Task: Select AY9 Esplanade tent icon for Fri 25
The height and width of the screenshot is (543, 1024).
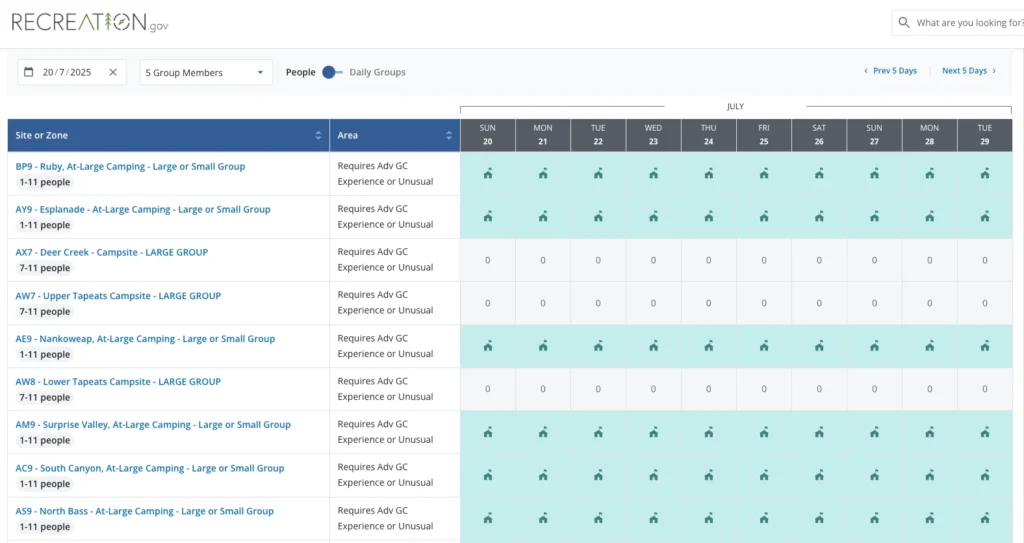Action: (x=764, y=217)
